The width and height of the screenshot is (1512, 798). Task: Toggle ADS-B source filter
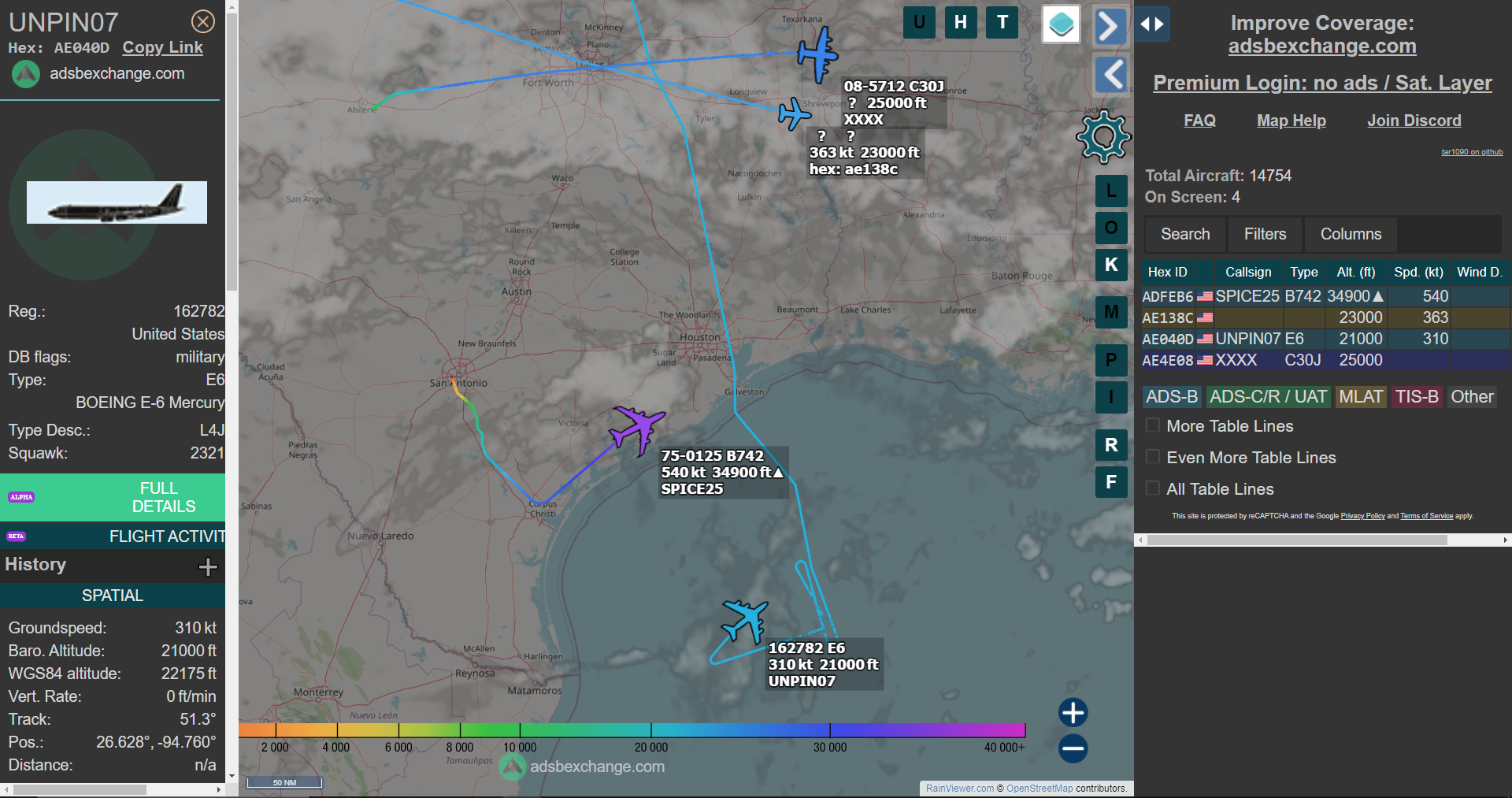1172,397
